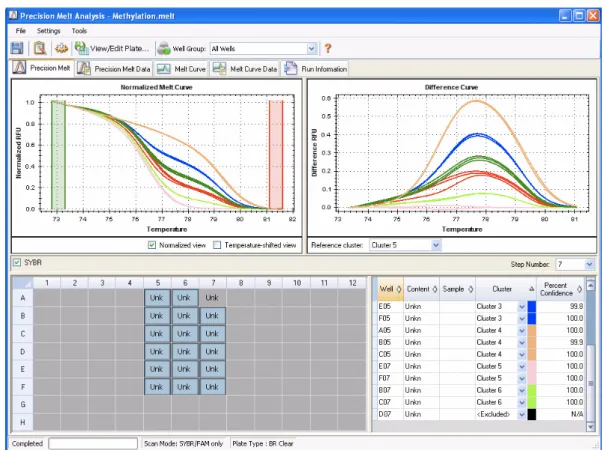Click the Well Group manager icon
Image resolution: width=604 pixels, height=450 pixels.
tap(164, 49)
